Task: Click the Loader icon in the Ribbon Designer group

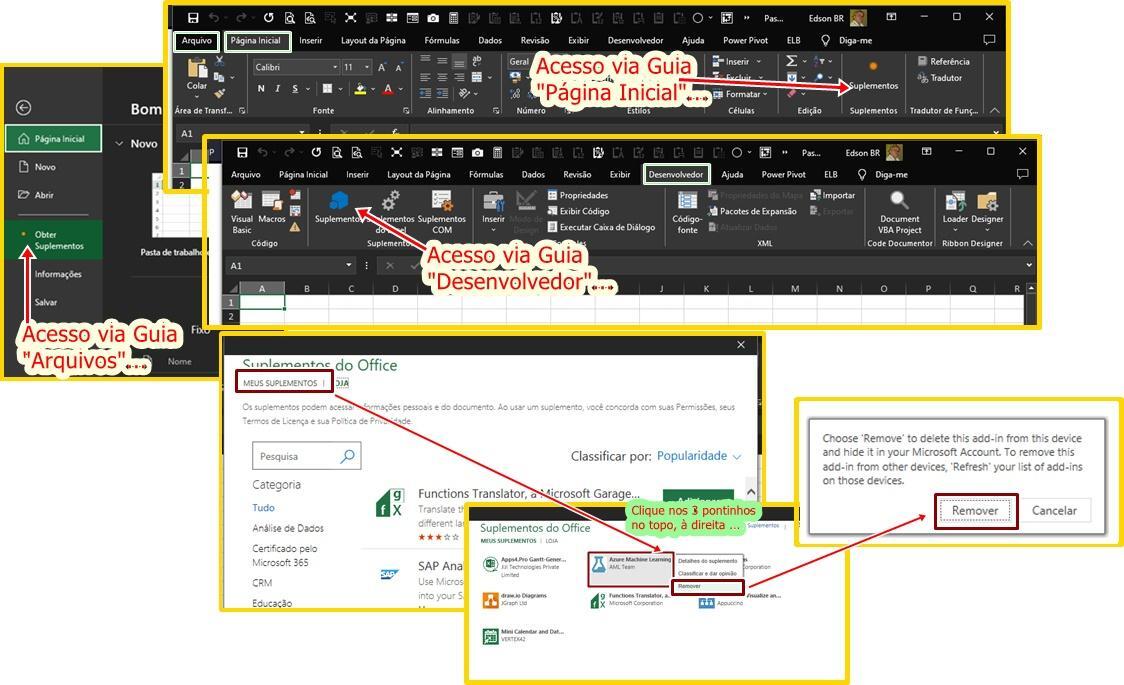Action: tap(955, 201)
